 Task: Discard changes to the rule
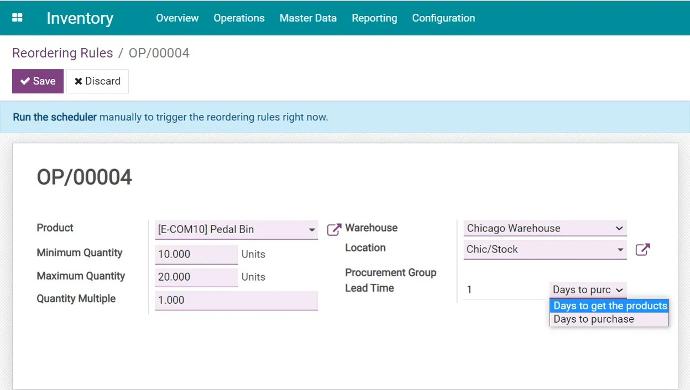(97, 81)
